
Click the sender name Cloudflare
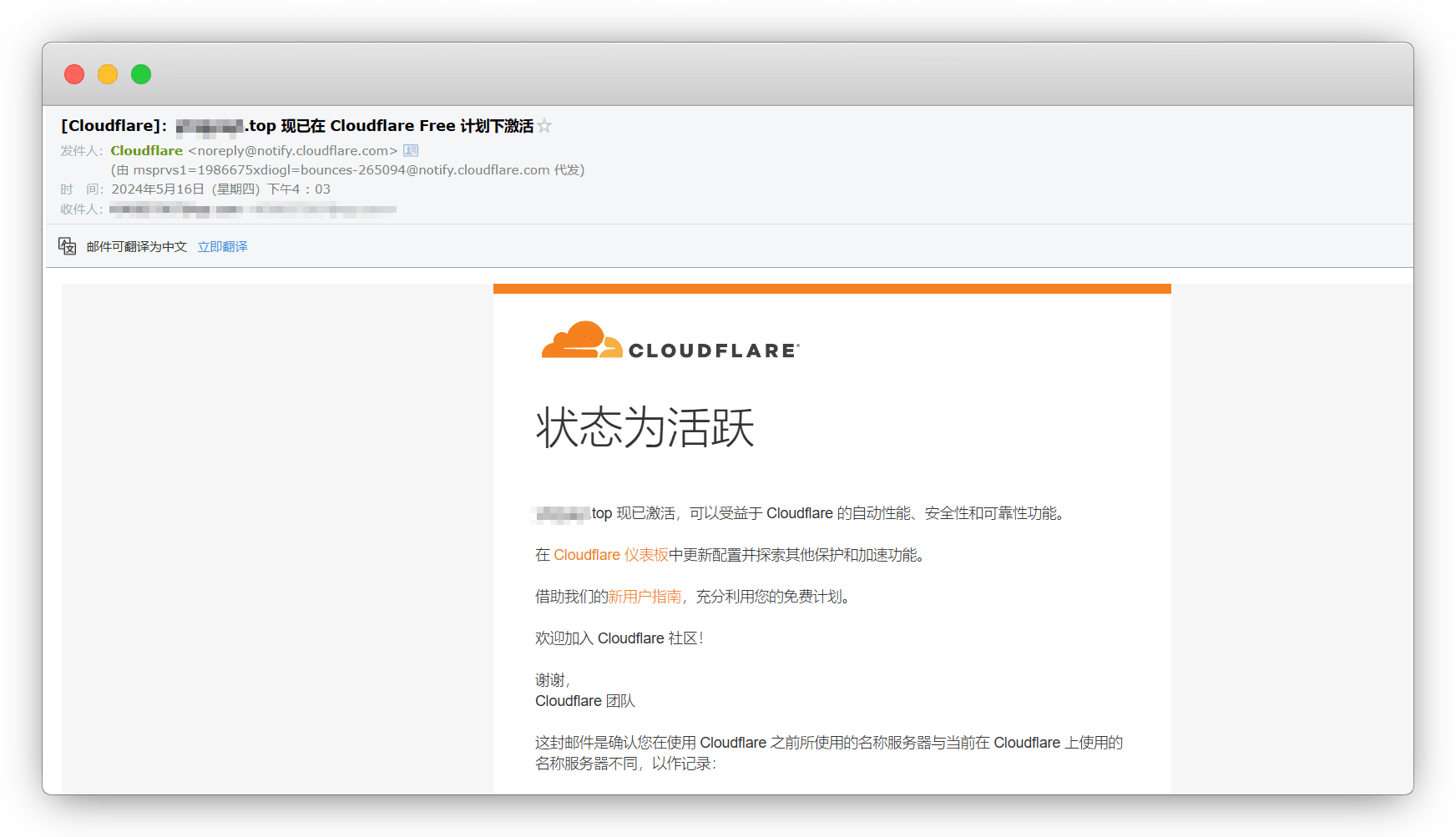click(x=147, y=151)
